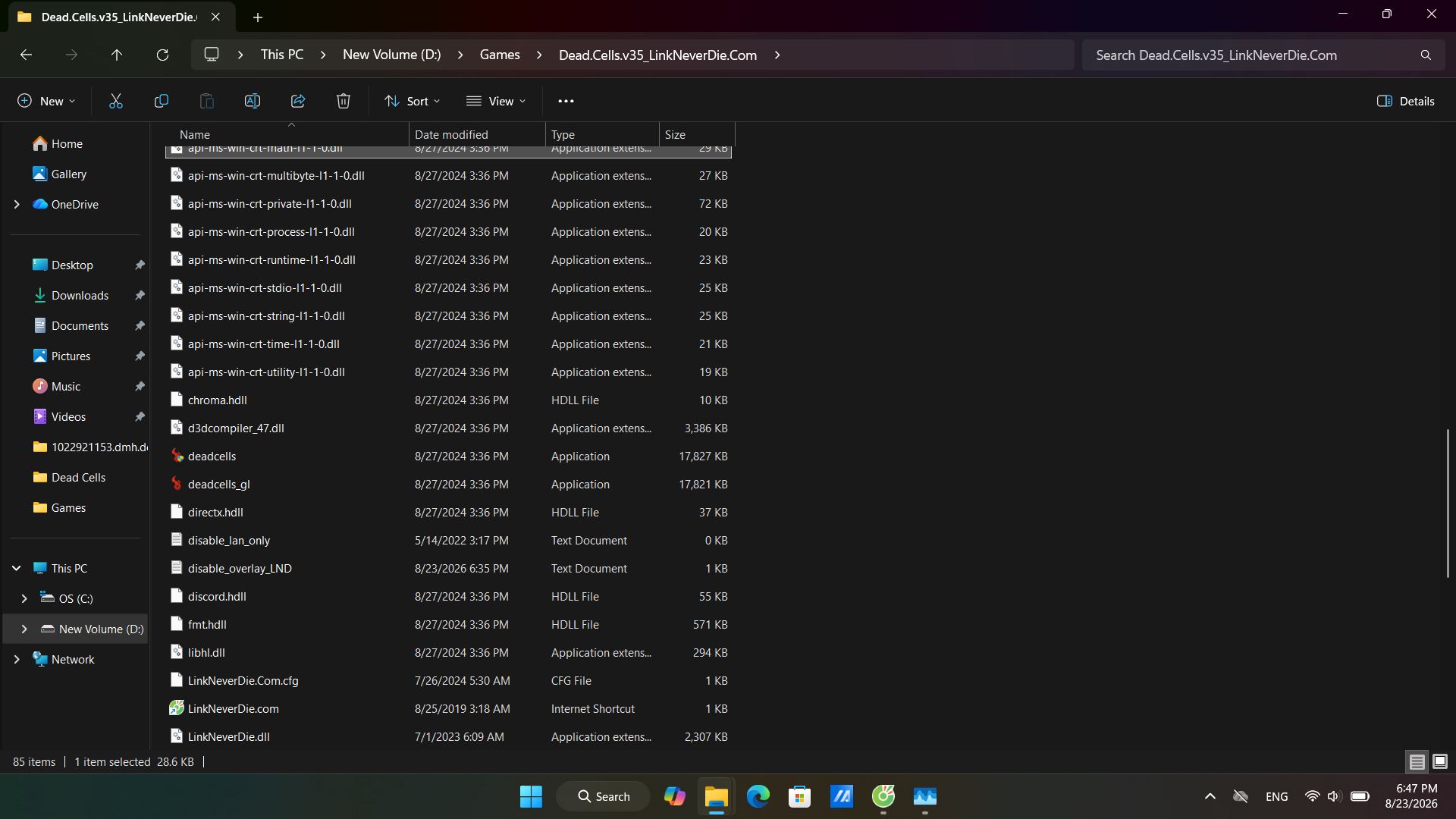Close the Dead.Cells tab
Image resolution: width=1456 pixels, height=819 pixels.
coord(215,17)
